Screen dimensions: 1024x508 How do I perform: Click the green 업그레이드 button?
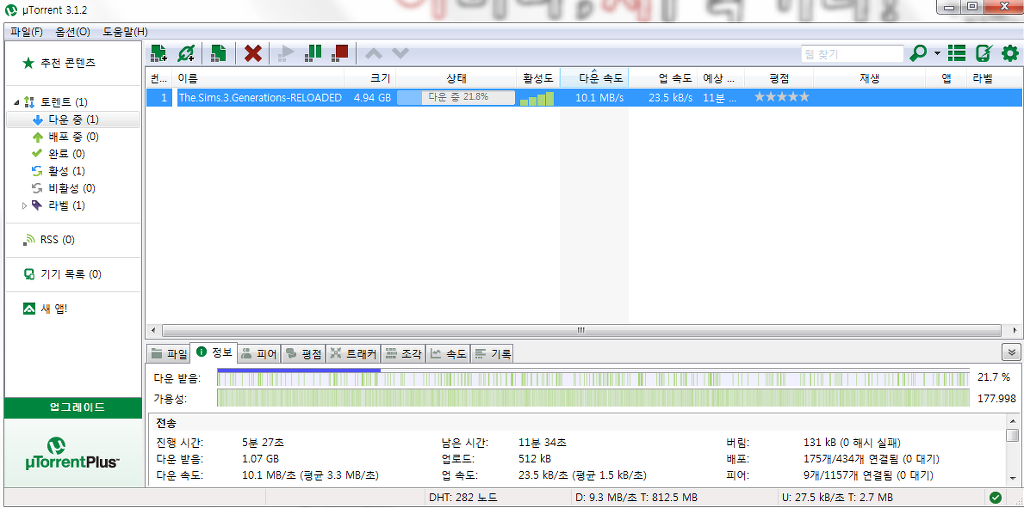pos(73,407)
